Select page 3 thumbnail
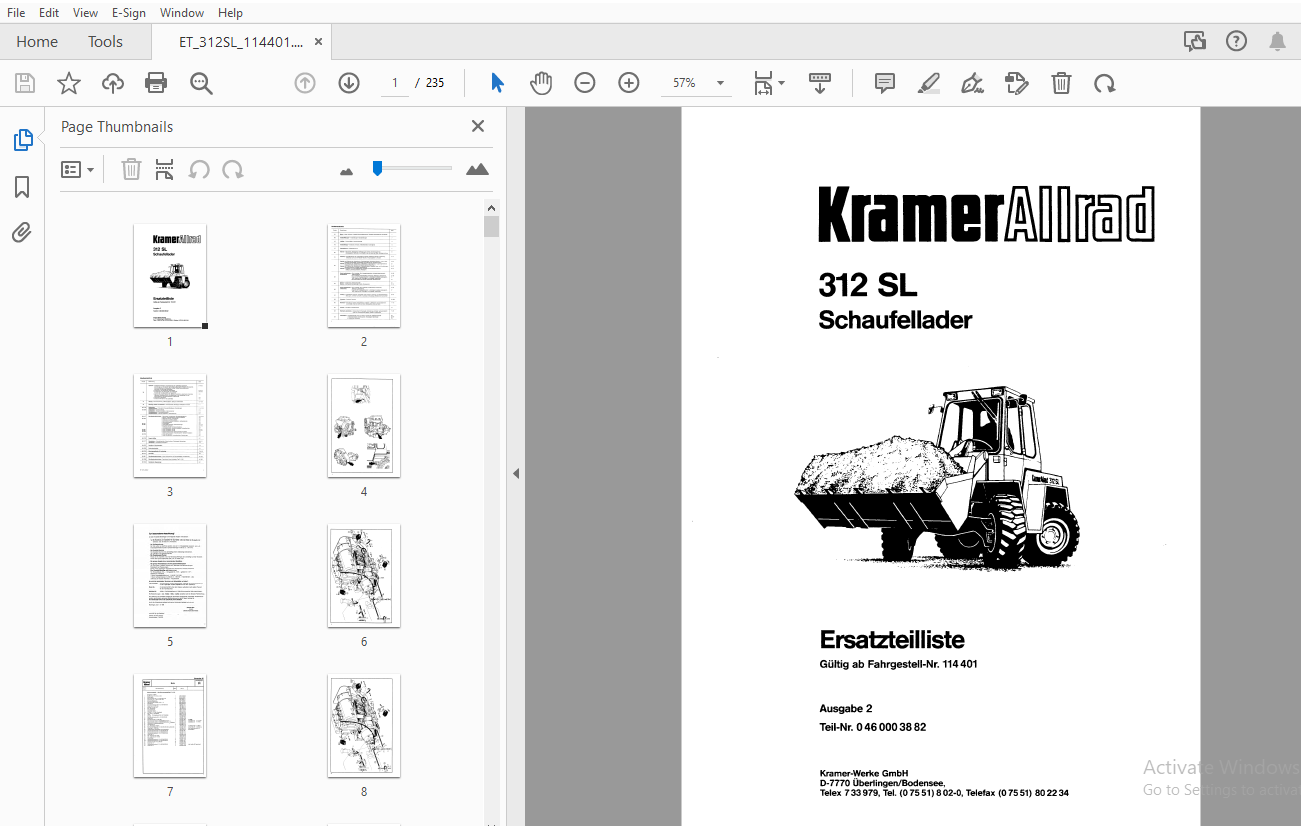Screen dimensions: 1301x826 [x=170, y=426]
